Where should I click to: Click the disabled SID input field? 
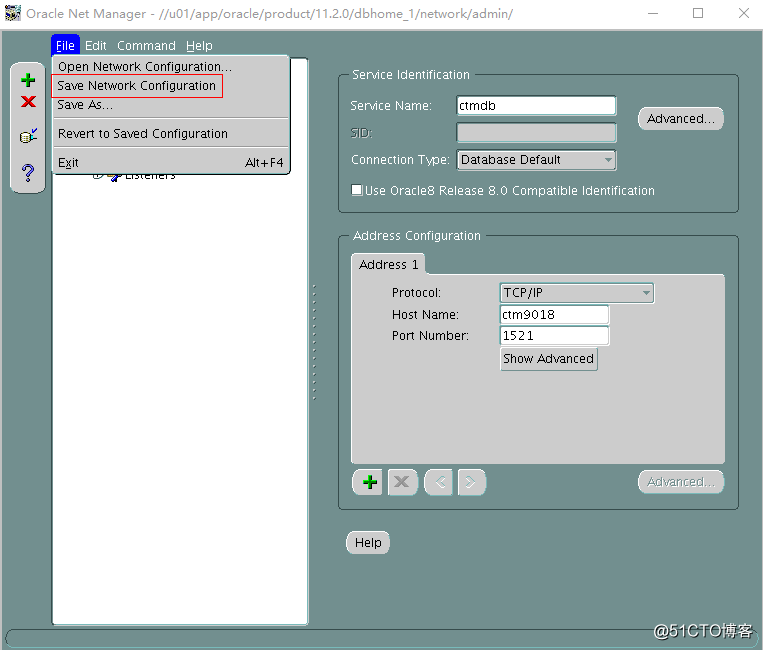coord(536,133)
